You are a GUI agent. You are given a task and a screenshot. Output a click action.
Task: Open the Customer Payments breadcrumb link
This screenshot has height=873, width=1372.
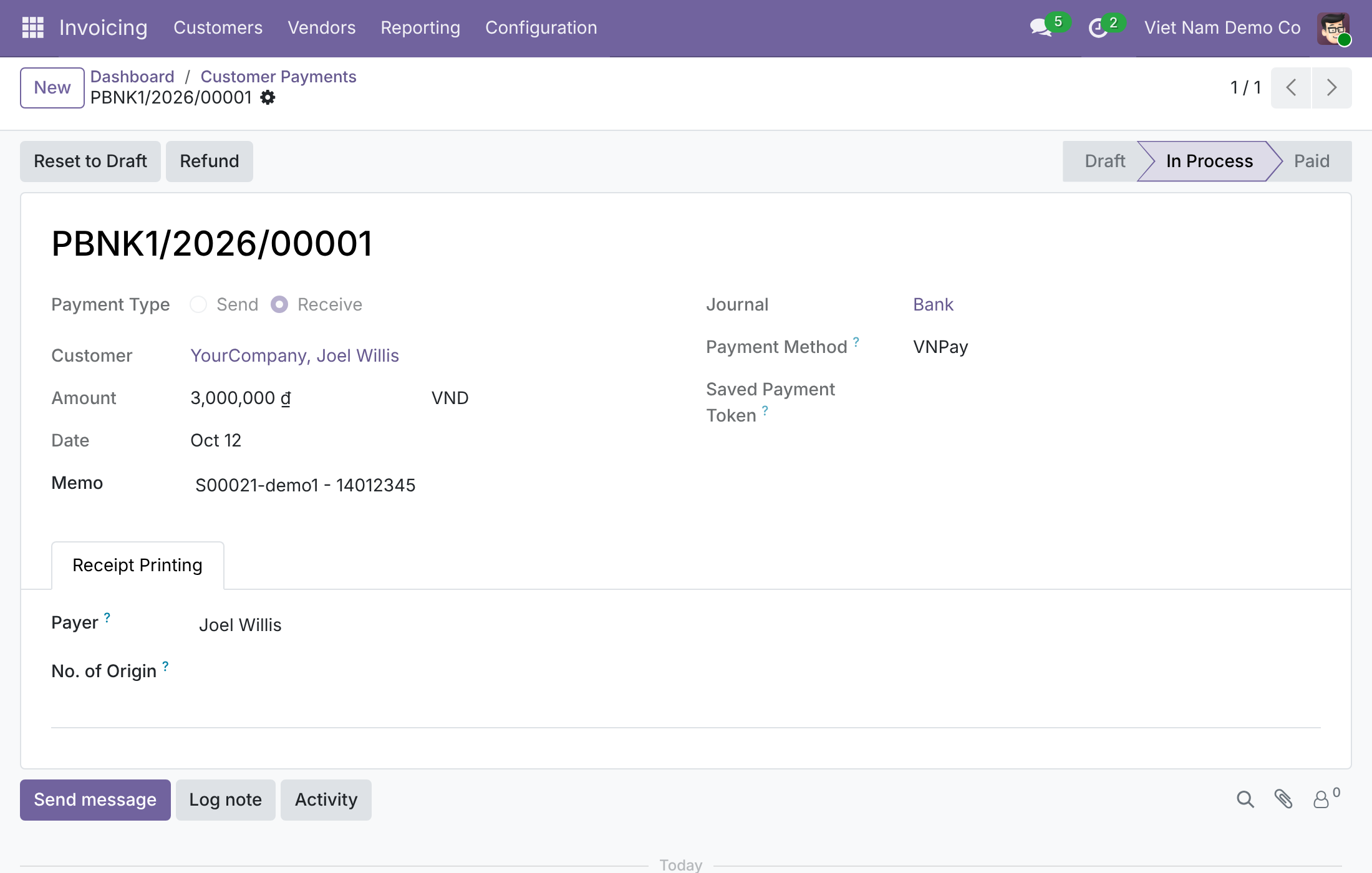click(278, 76)
